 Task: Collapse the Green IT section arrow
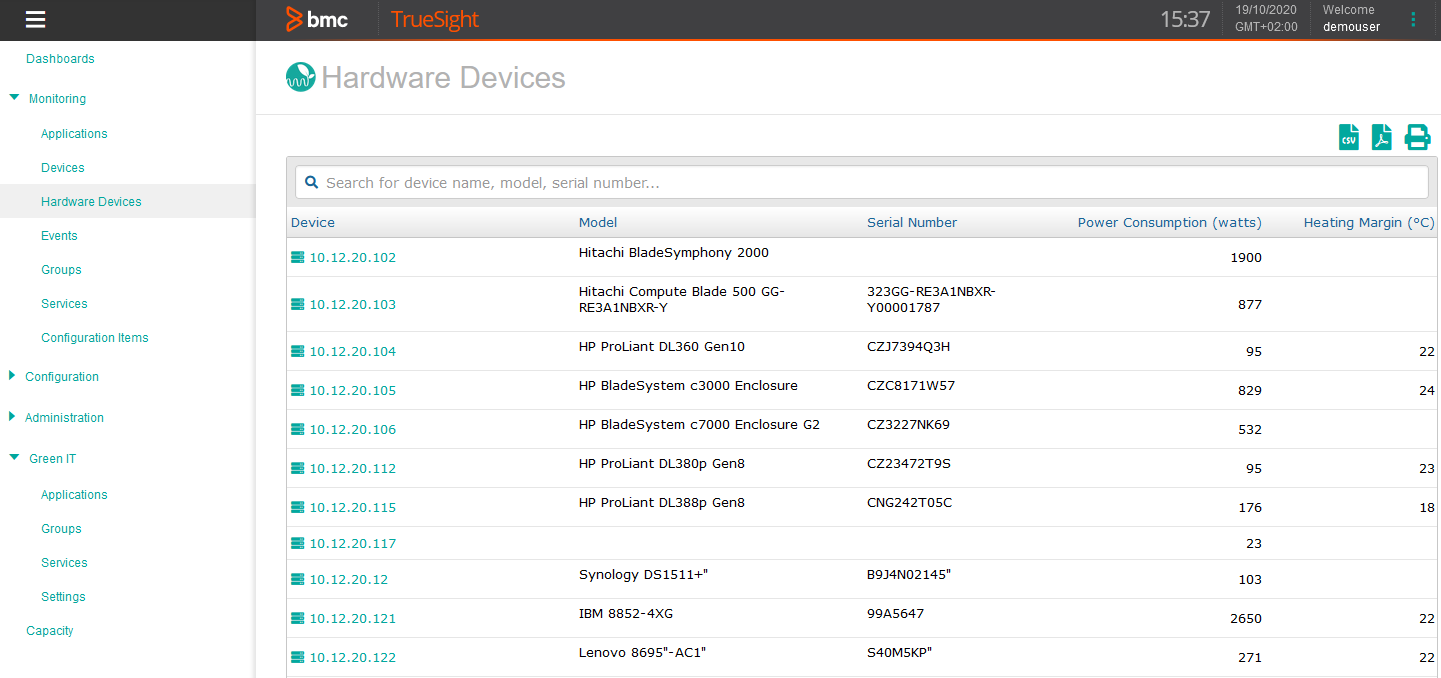click(x=14, y=458)
